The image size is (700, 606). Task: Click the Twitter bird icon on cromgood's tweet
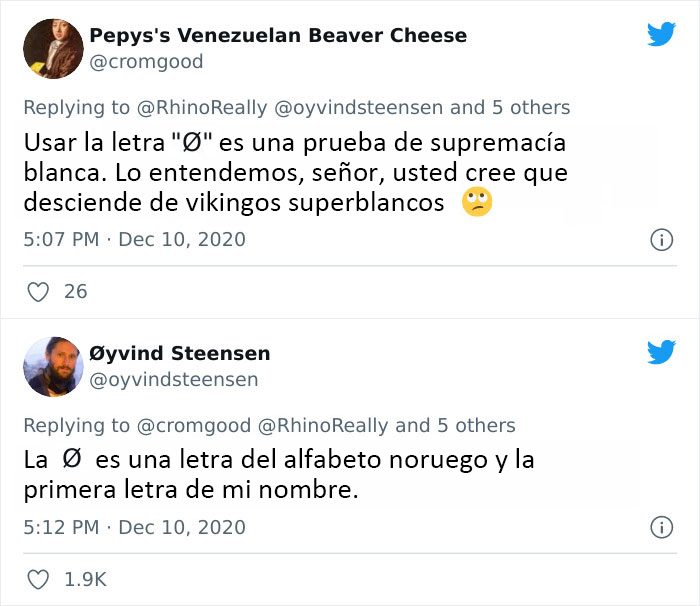coord(660,34)
